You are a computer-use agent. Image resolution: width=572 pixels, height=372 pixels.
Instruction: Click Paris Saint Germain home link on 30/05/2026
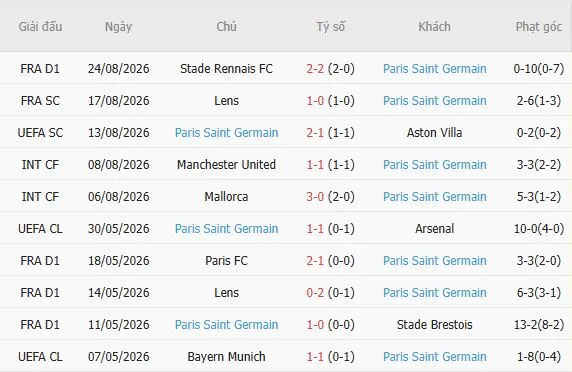pos(226,229)
